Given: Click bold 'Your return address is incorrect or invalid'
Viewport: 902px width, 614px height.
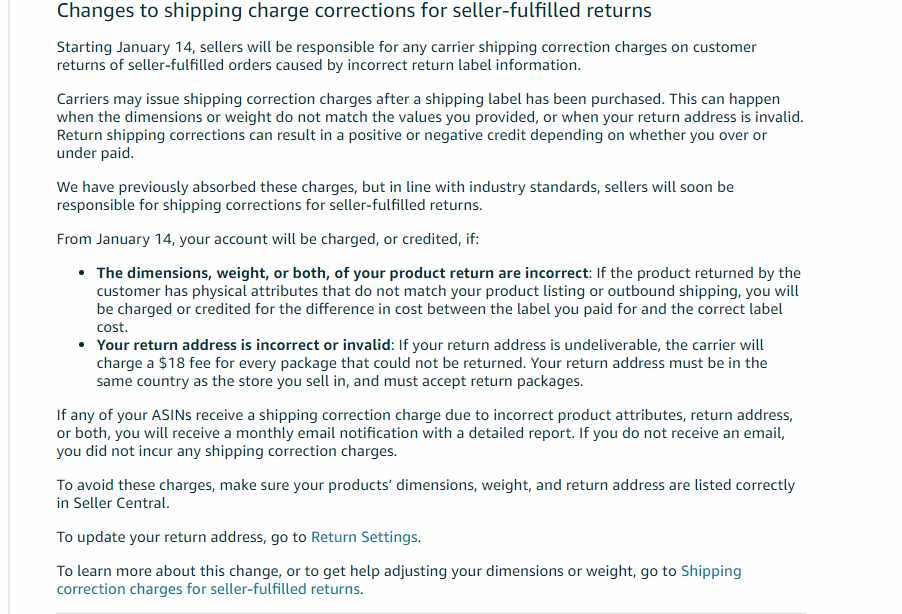Looking at the screenshot, I should click(x=244, y=345).
